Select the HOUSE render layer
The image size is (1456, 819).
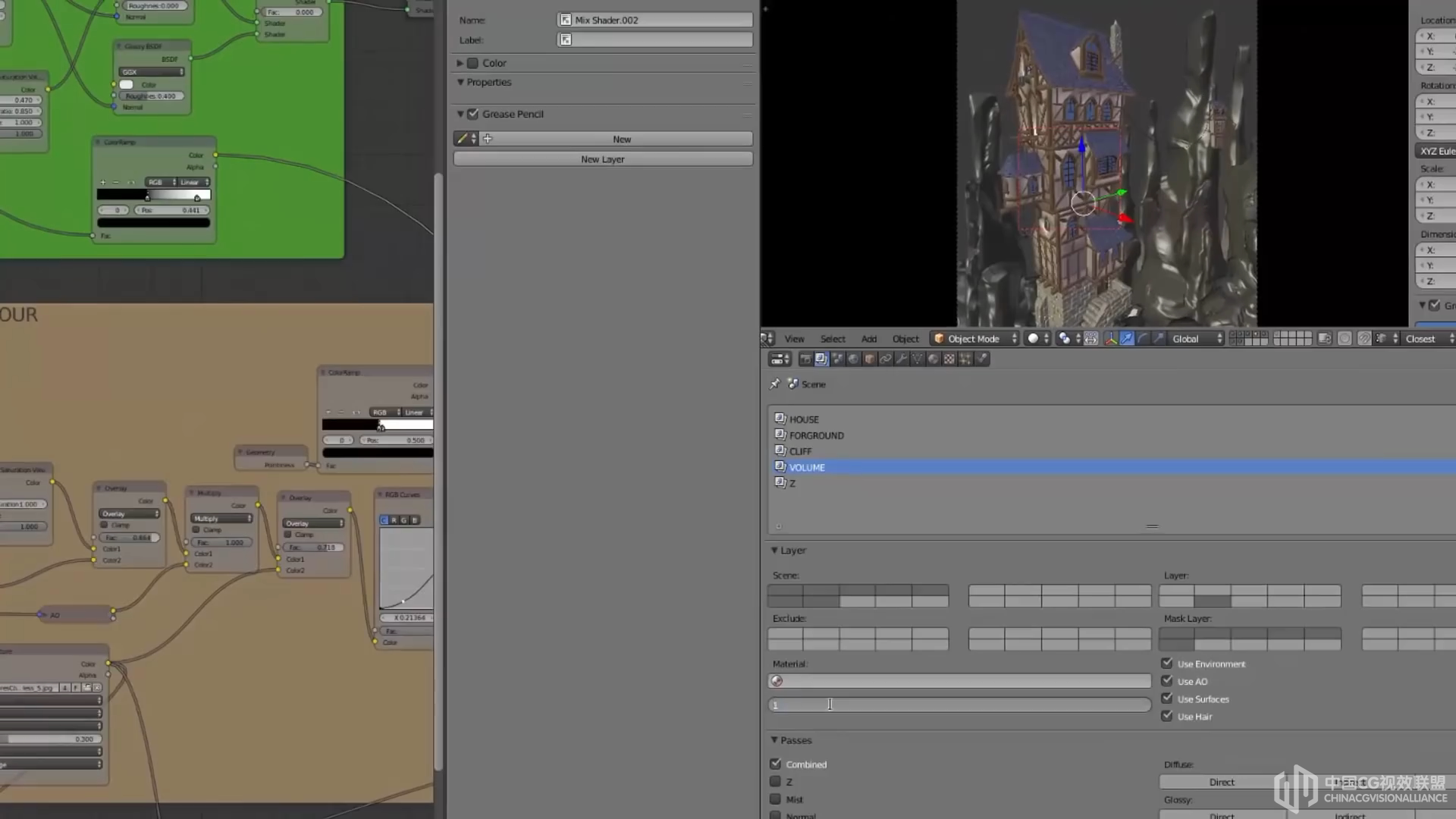(x=1112, y=419)
